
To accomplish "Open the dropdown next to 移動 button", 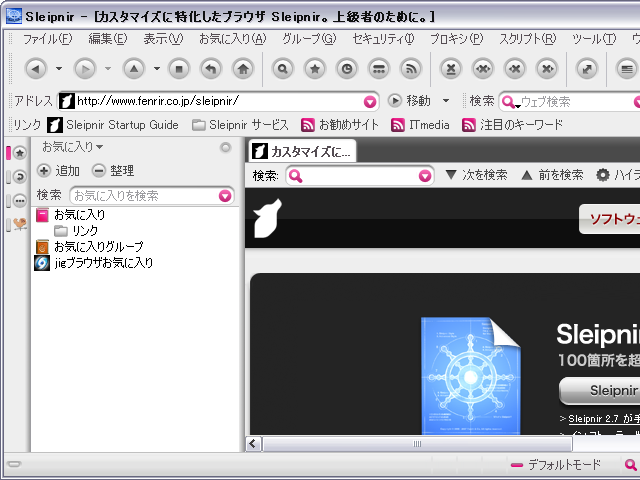I will (446, 101).
